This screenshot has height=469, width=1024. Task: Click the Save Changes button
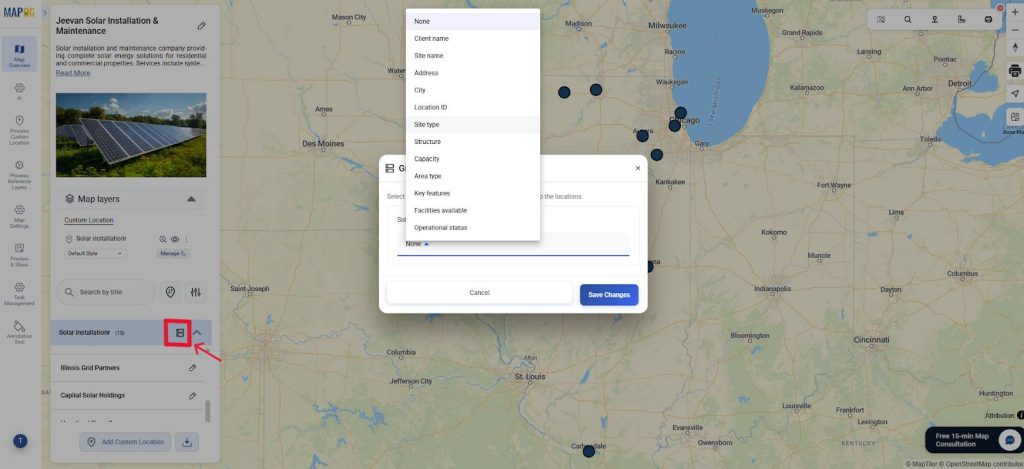coord(608,294)
